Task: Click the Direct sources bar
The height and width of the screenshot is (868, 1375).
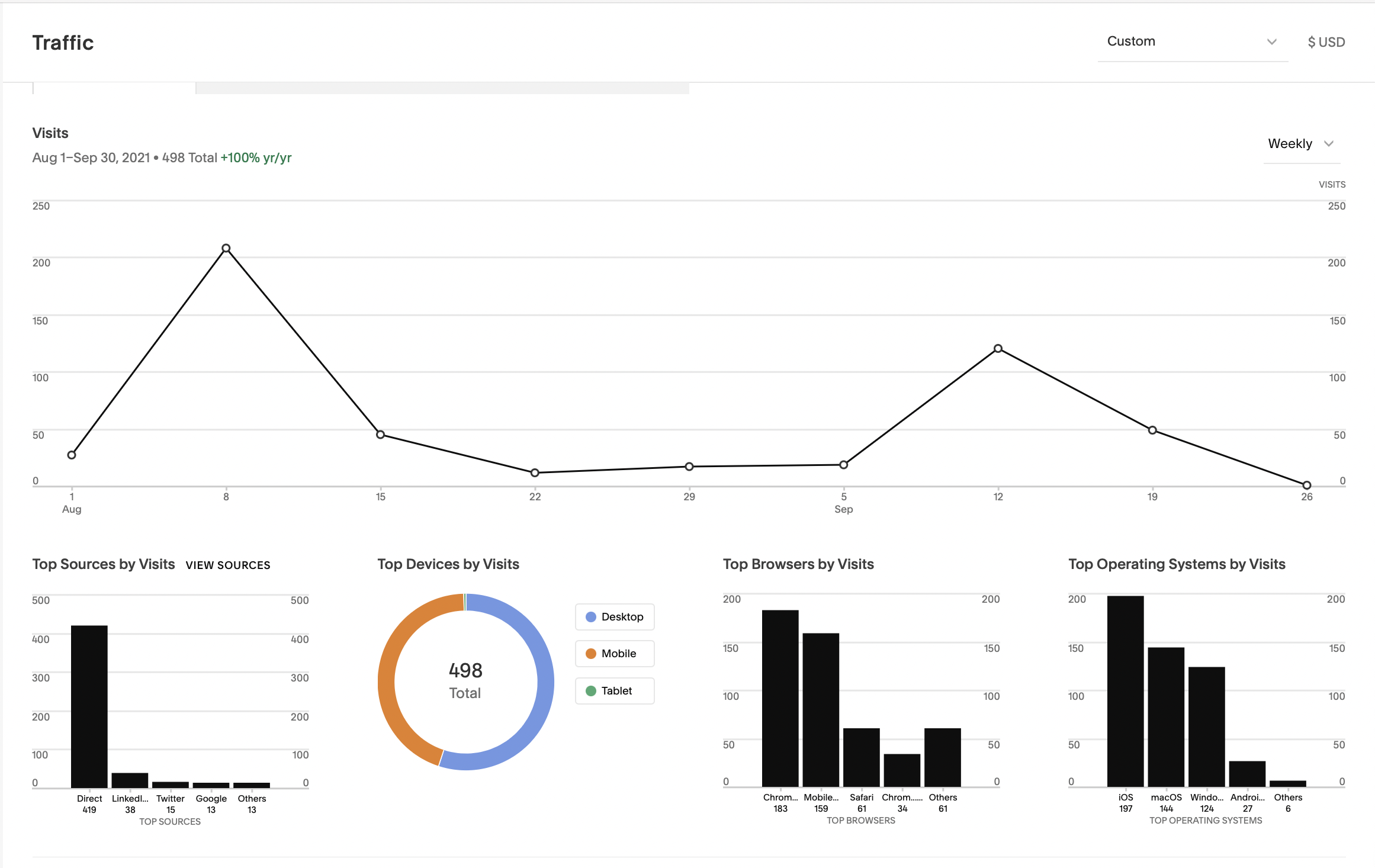Action: tap(89, 706)
